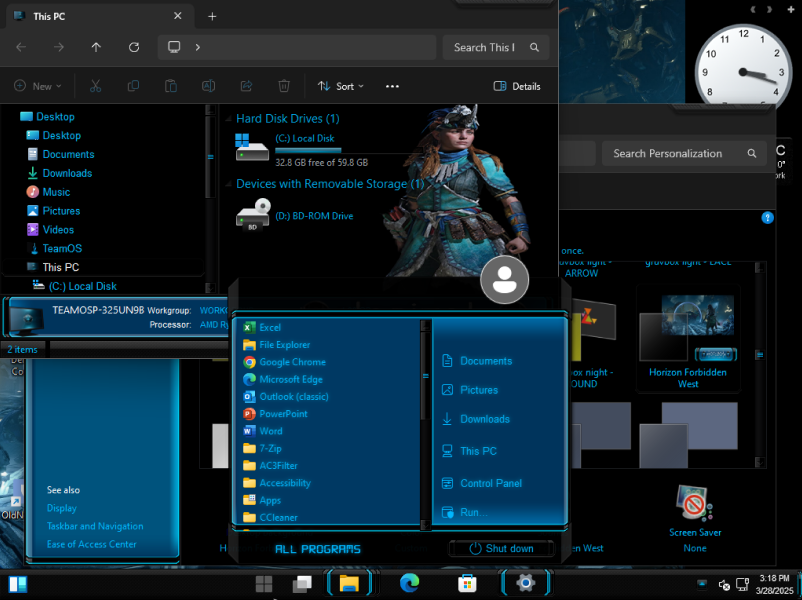Open Outlook (classic) from the Start menu

pyautogui.click(x=286, y=396)
